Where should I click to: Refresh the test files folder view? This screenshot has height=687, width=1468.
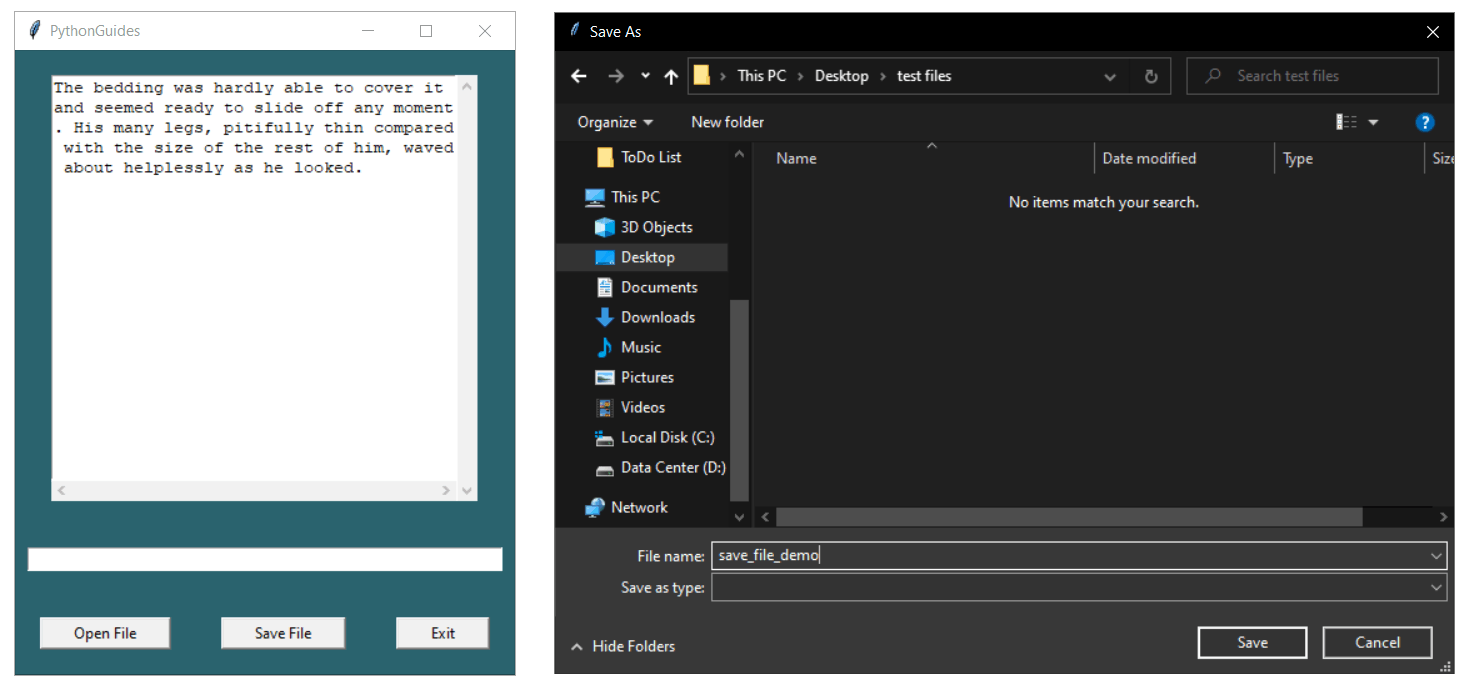pyautogui.click(x=1151, y=76)
